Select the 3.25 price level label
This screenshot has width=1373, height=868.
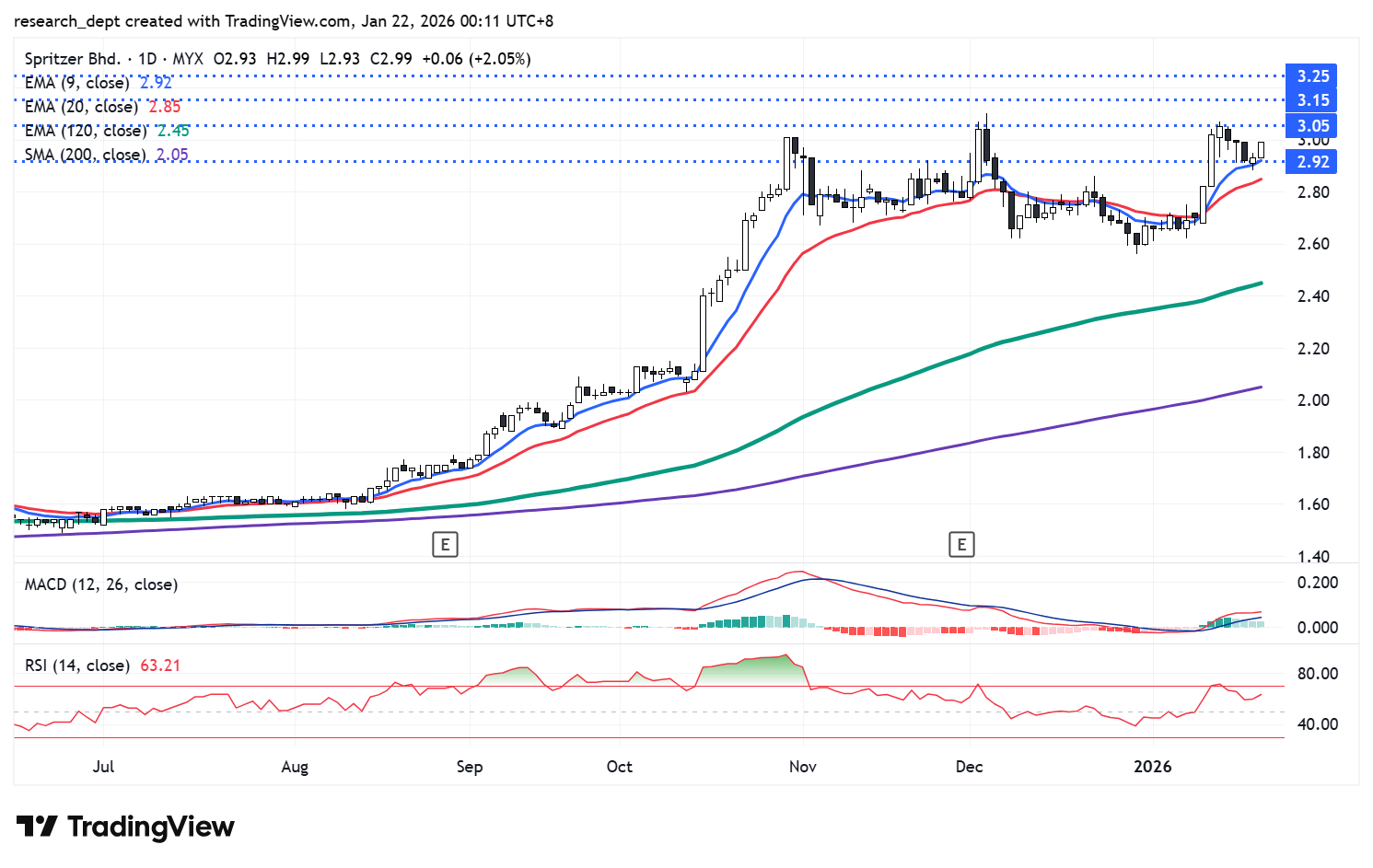click(1312, 76)
